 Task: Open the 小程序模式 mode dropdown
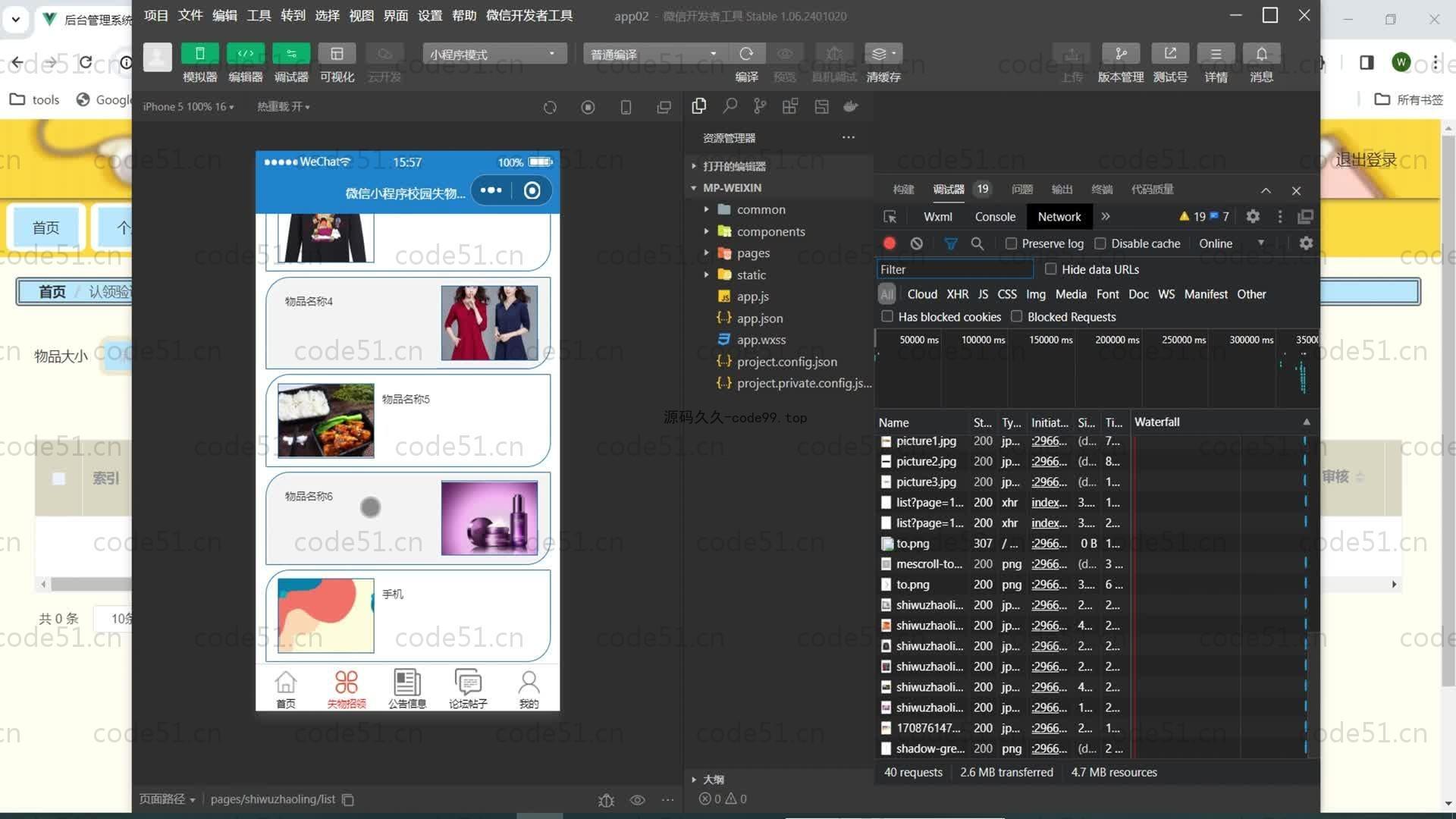[x=494, y=54]
